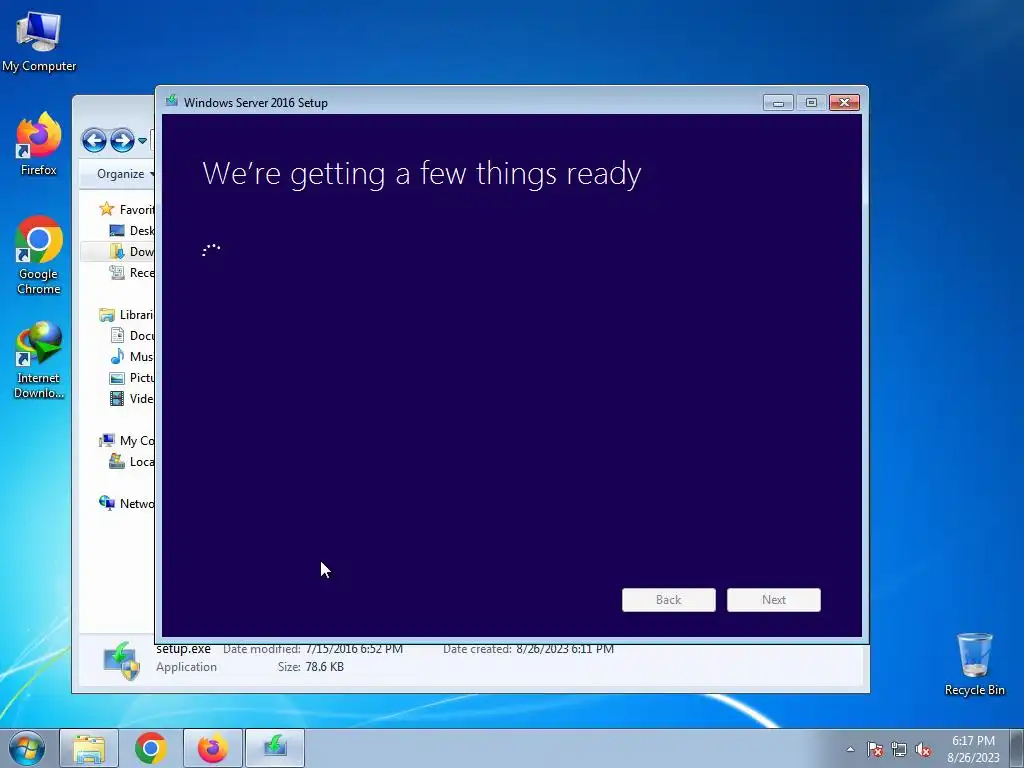Viewport: 1024px width, 768px height.
Task: Click the Setup window title bar icon
Action: pyautogui.click(x=172, y=101)
